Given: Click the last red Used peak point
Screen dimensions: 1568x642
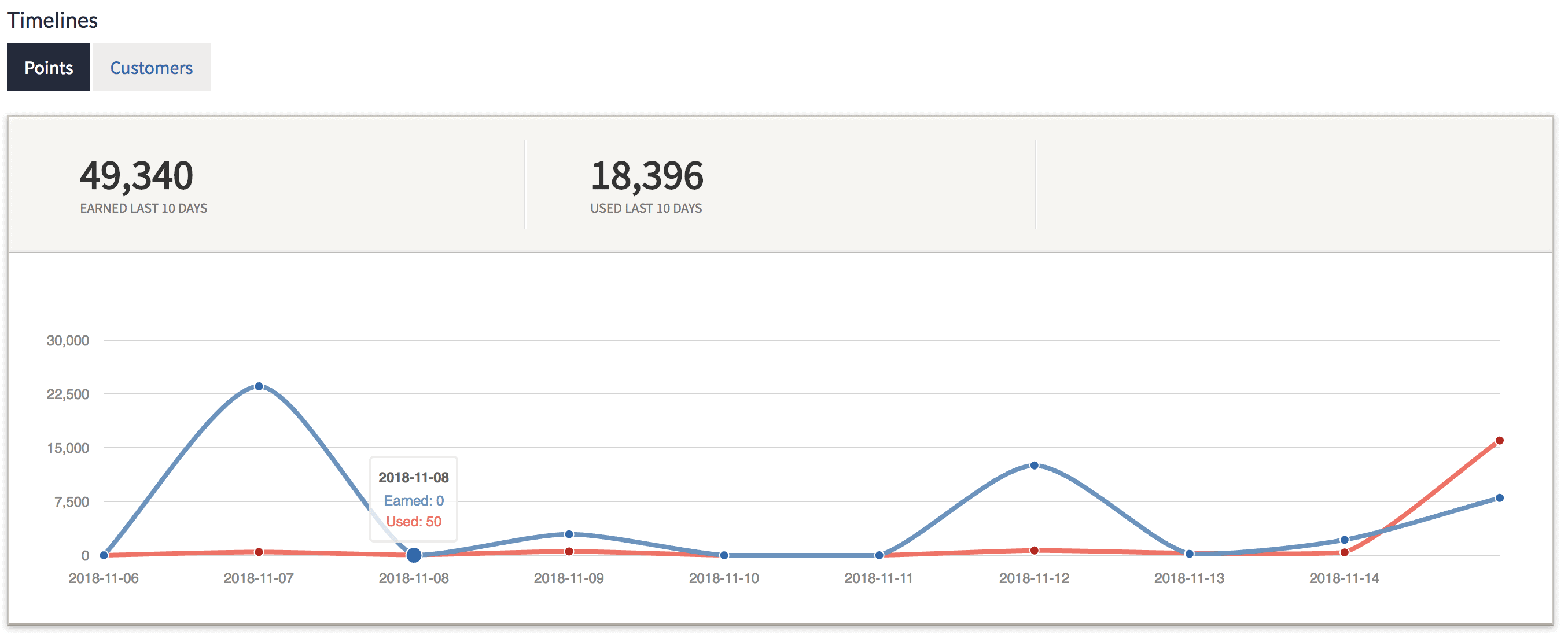Looking at the screenshot, I should pyautogui.click(x=1500, y=441).
